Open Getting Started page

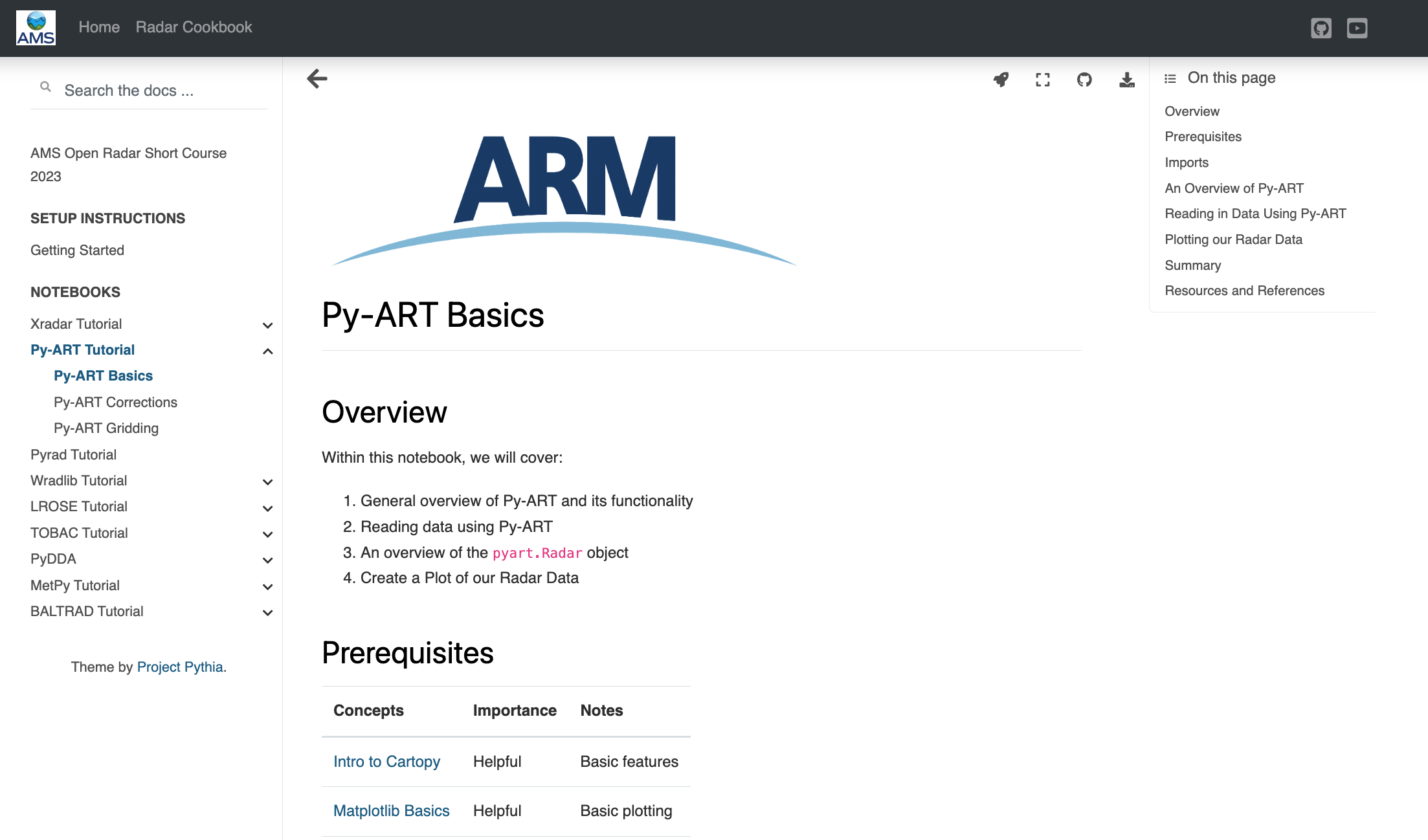77,250
